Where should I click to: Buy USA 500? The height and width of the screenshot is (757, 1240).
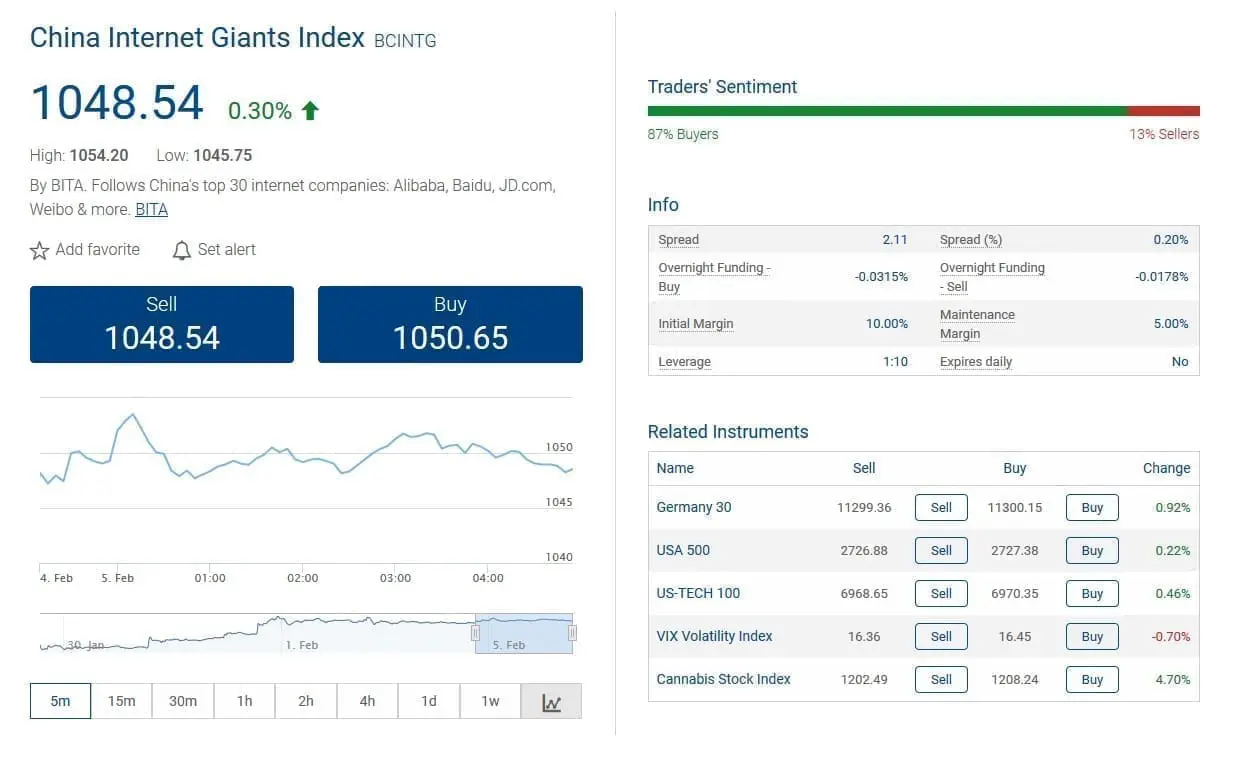coord(1091,550)
